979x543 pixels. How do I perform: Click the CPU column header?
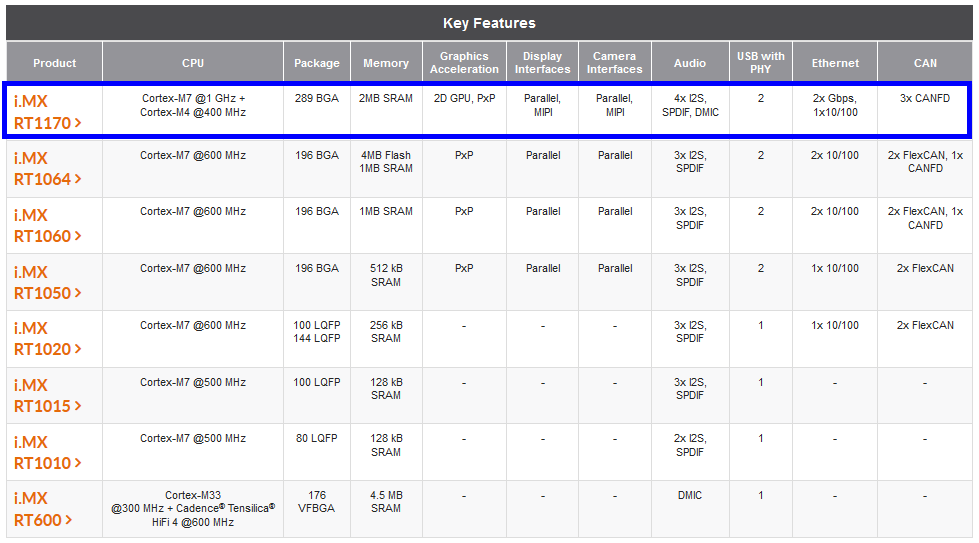[193, 62]
